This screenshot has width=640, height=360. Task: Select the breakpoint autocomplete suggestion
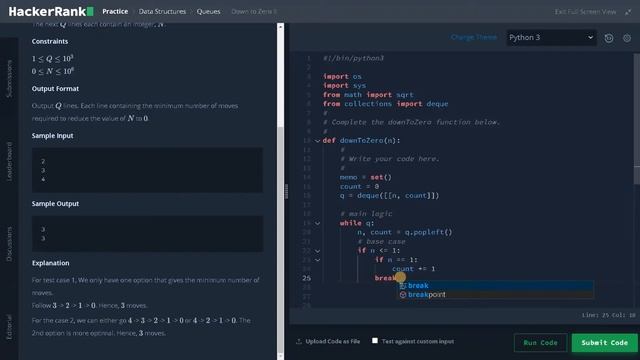495,294
